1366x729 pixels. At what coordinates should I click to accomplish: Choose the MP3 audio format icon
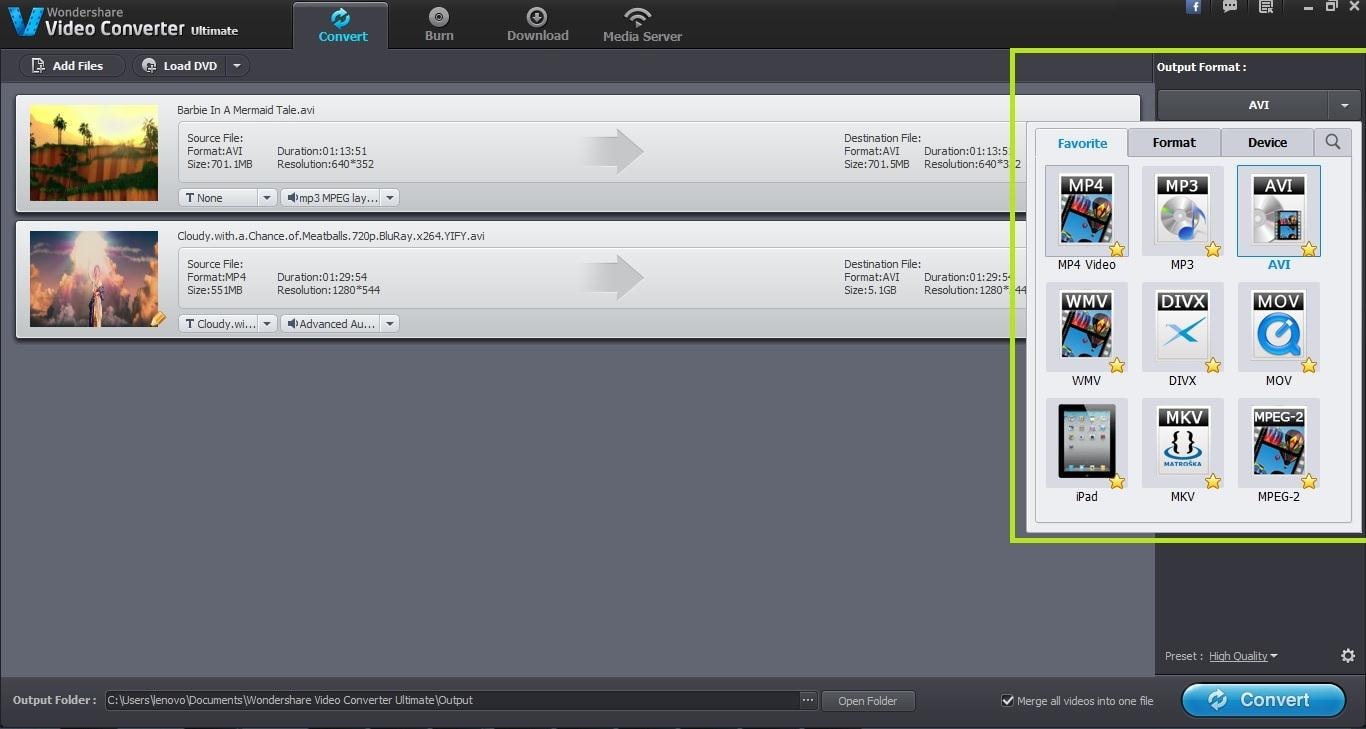tap(1182, 212)
